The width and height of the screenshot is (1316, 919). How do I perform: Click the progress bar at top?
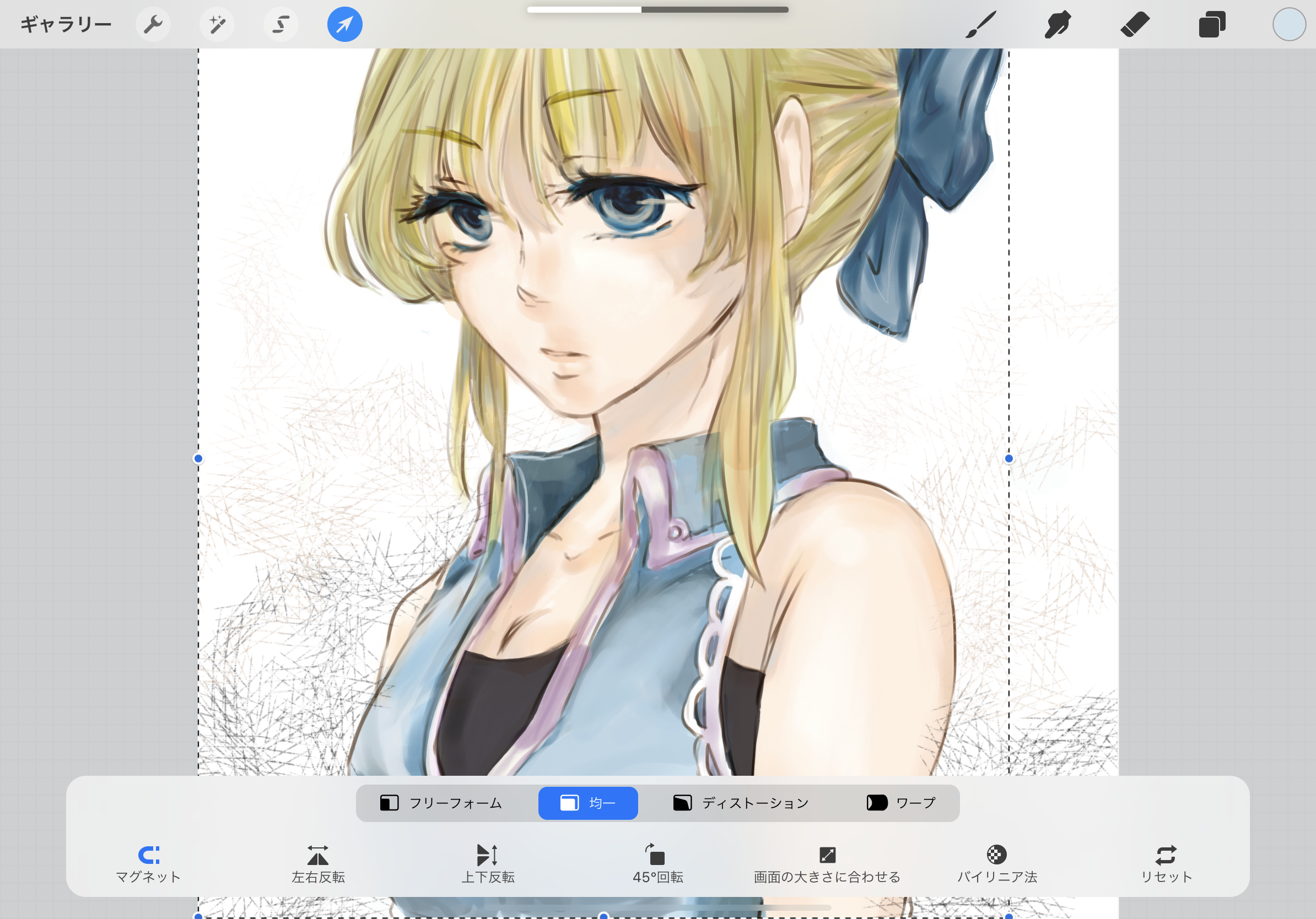pos(658,9)
